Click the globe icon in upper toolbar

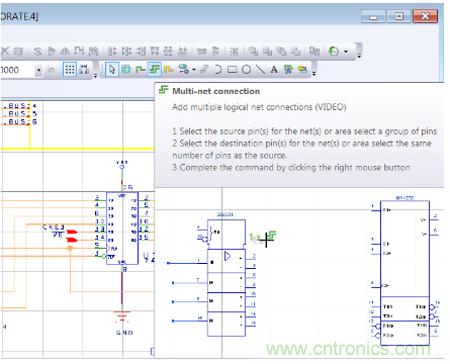tap(333, 51)
